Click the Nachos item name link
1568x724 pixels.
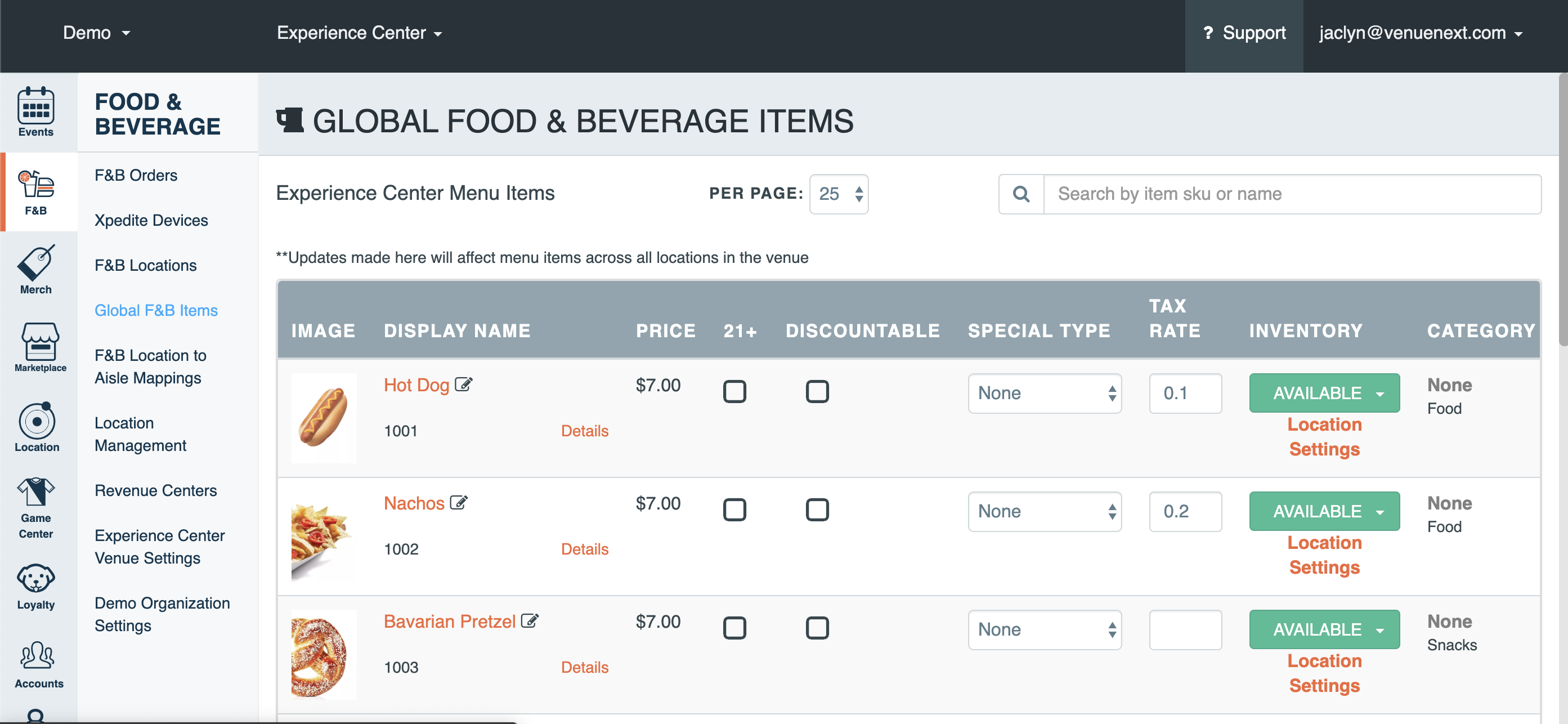tap(415, 503)
